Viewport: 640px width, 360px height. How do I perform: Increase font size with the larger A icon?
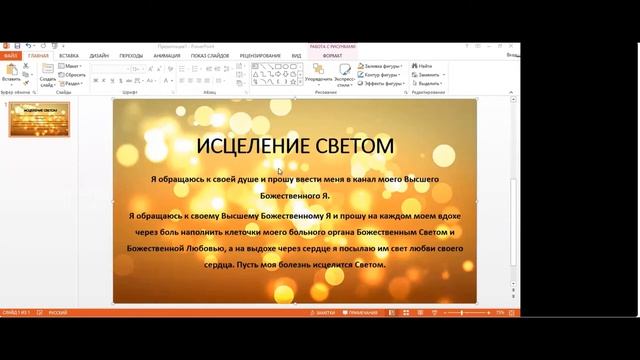[151, 69]
